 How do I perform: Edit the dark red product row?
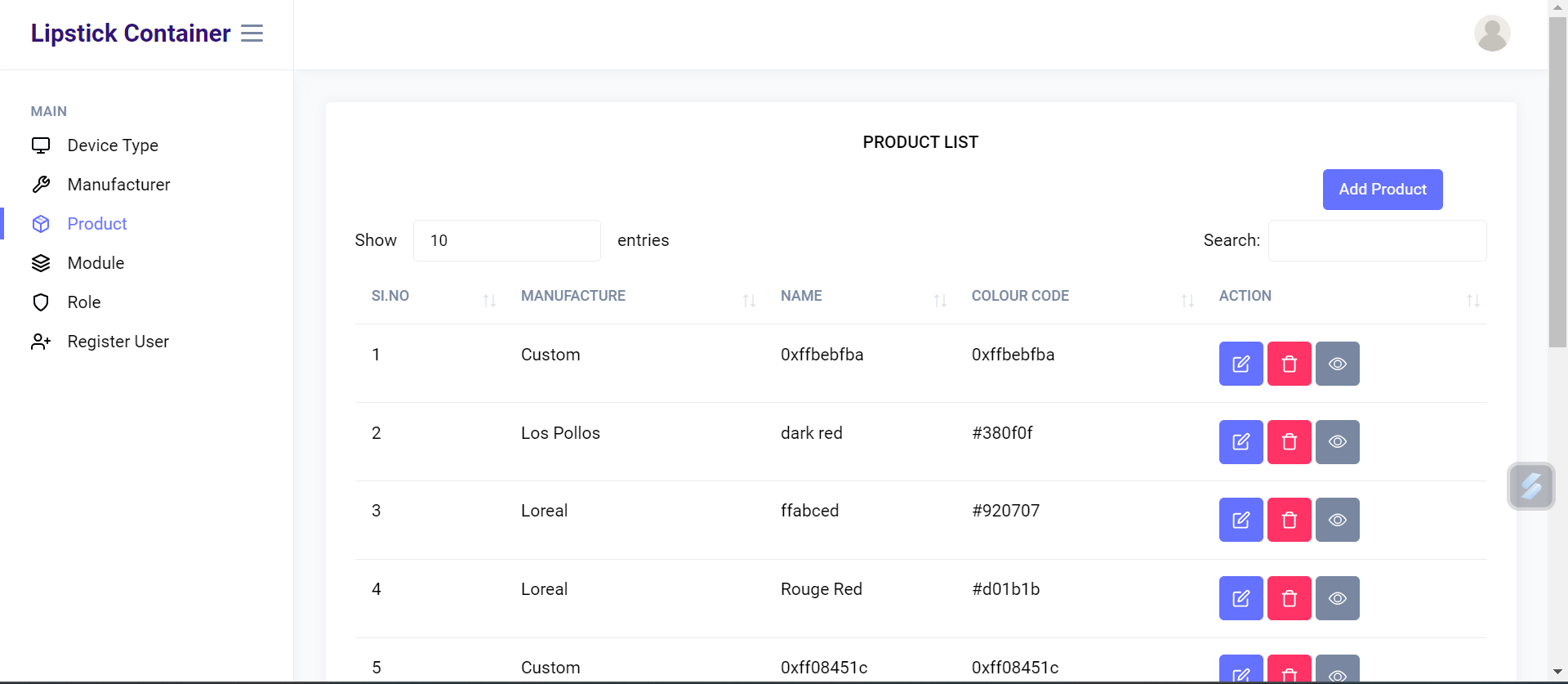(x=1241, y=442)
